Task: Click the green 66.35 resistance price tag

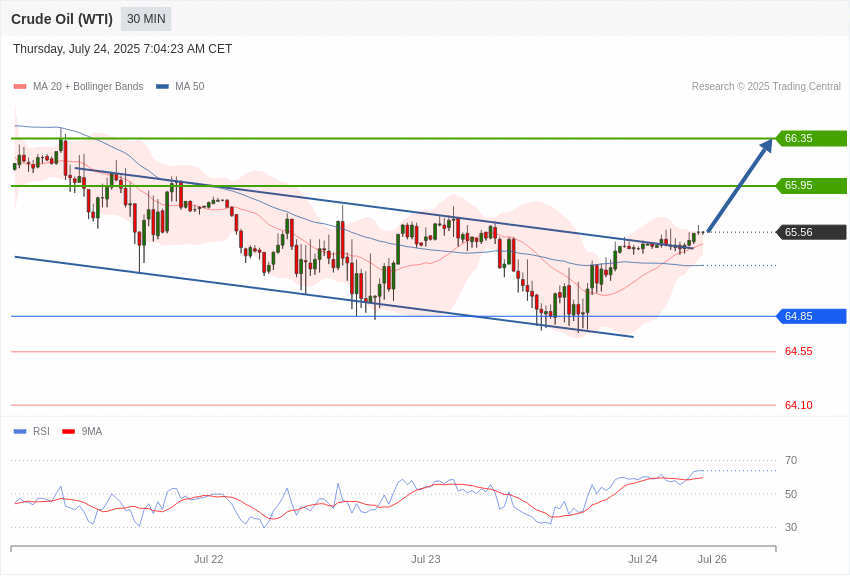Action: pos(811,138)
